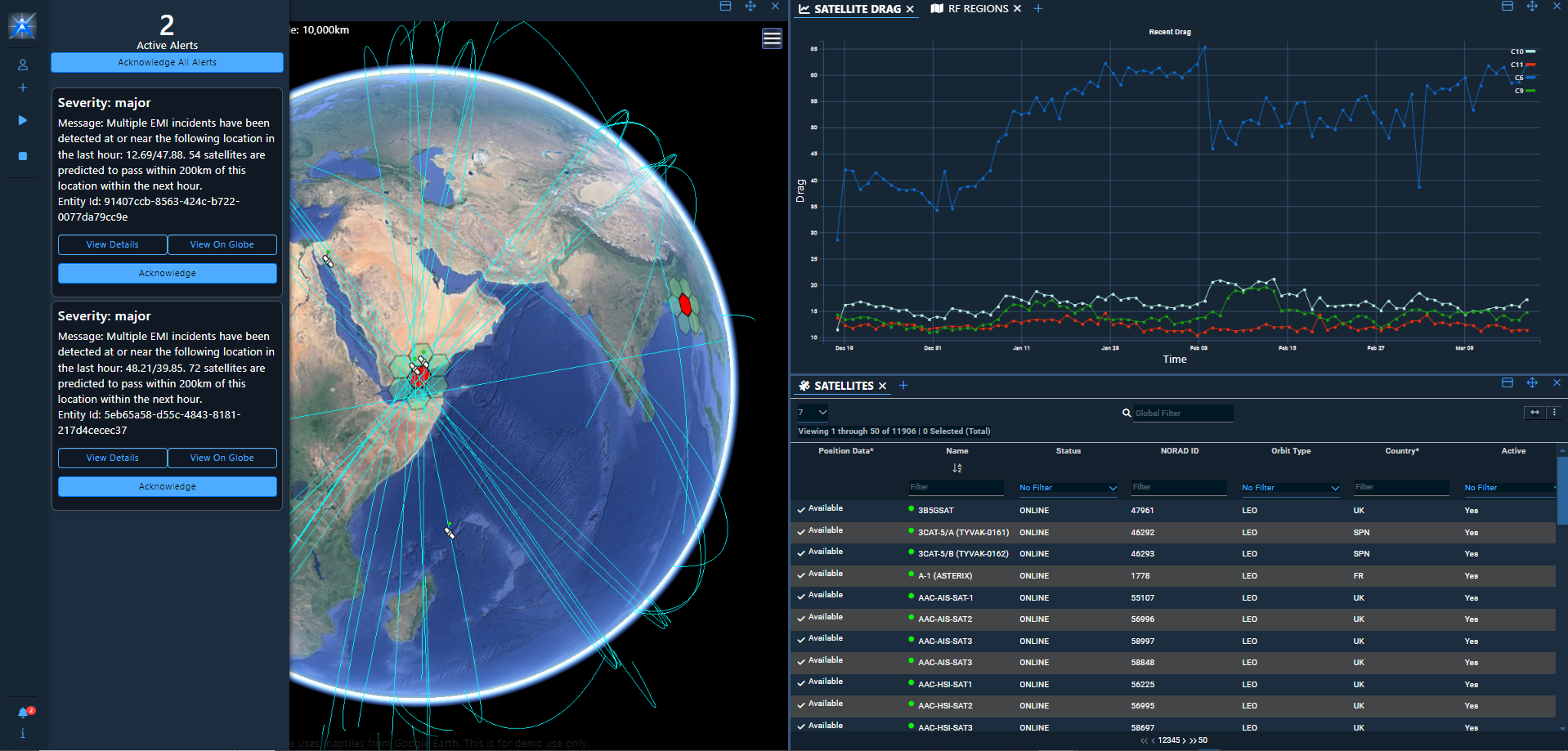Open the Orbit Type No Filter dropdown
Screen dimensions: 1568x751
1290,488
